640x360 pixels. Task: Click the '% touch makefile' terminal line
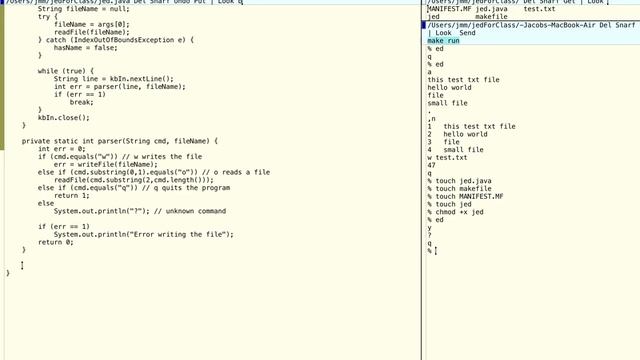pos(460,188)
